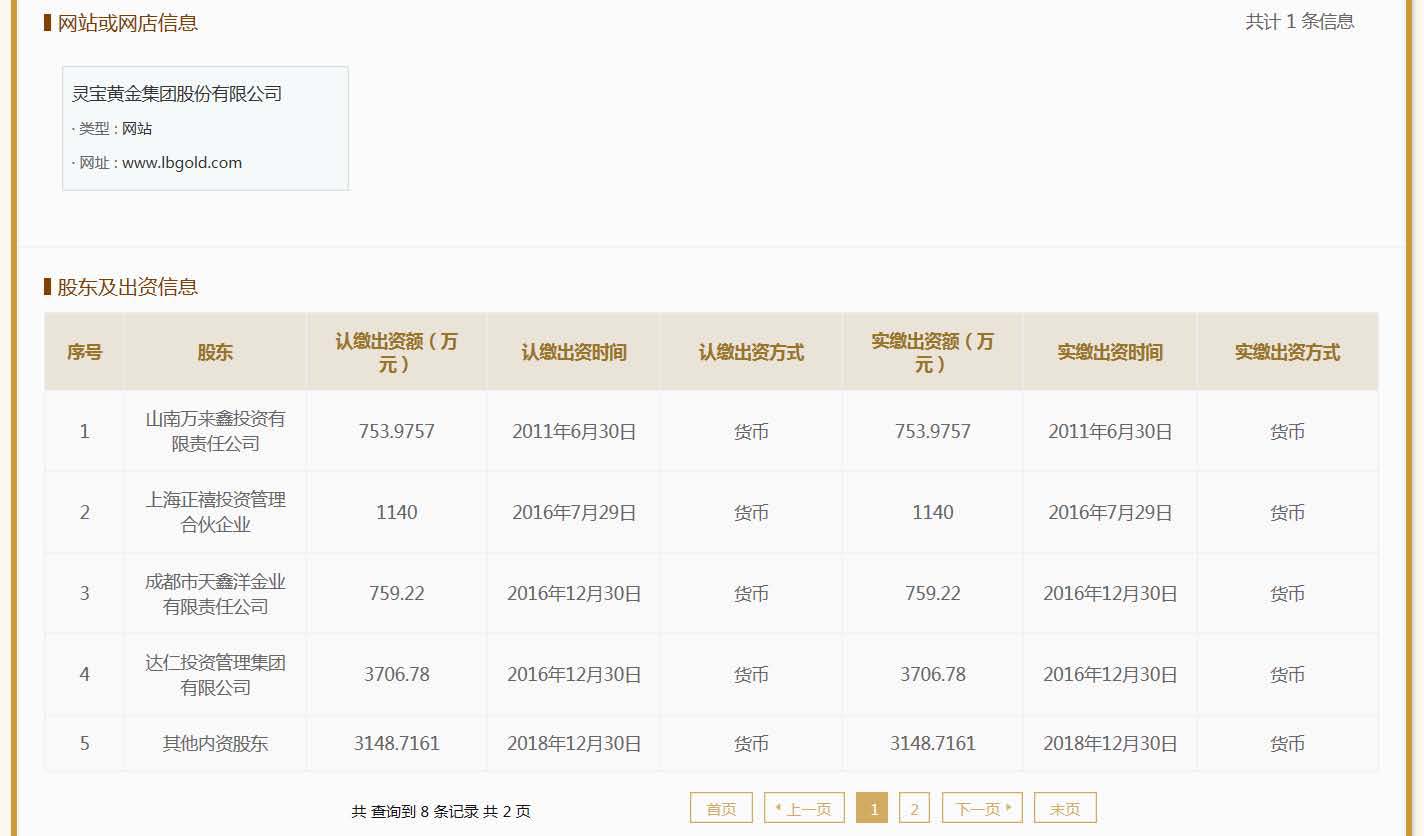Click the 下一页 next page button

[x=982, y=808]
